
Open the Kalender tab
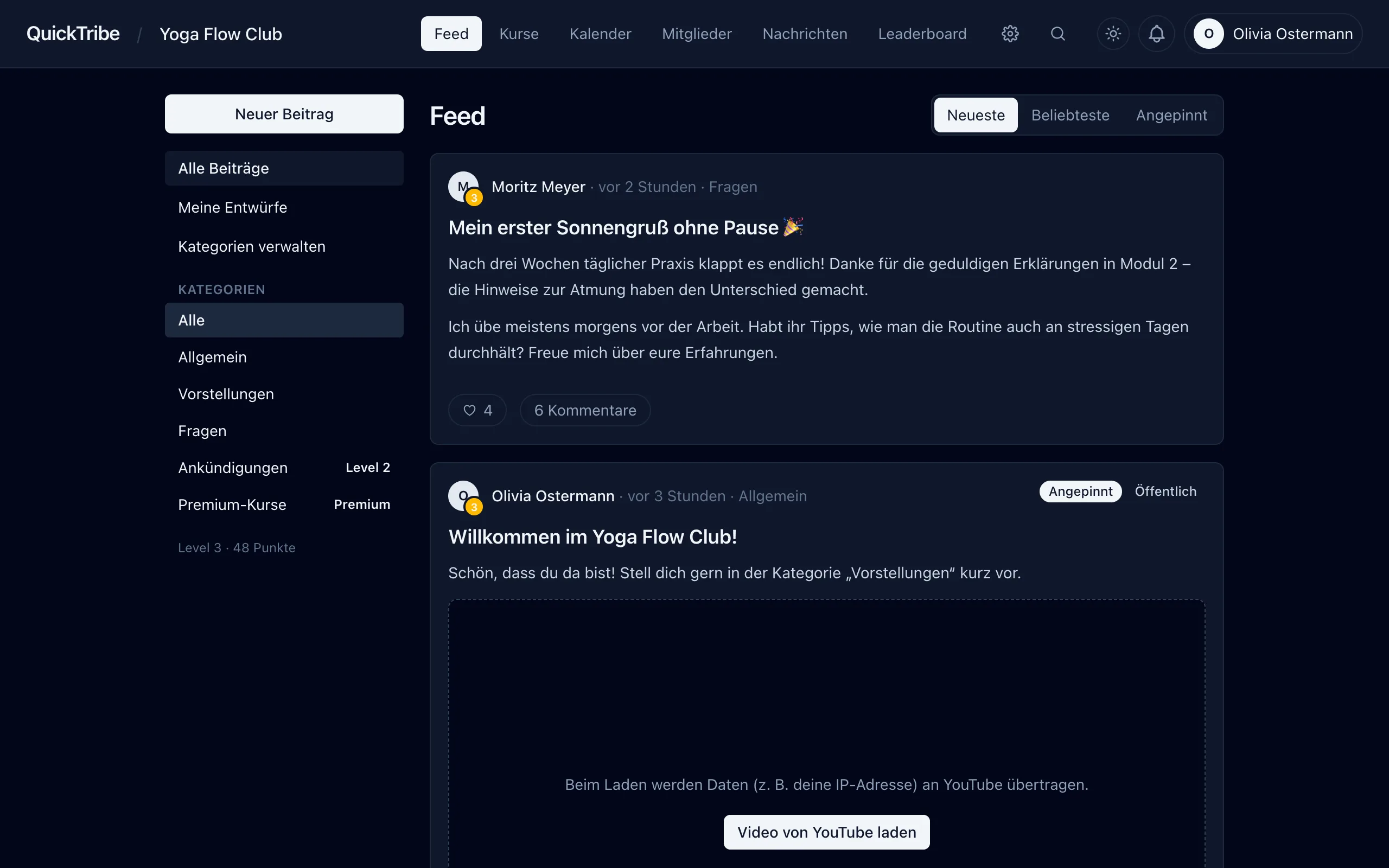click(601, 34)
